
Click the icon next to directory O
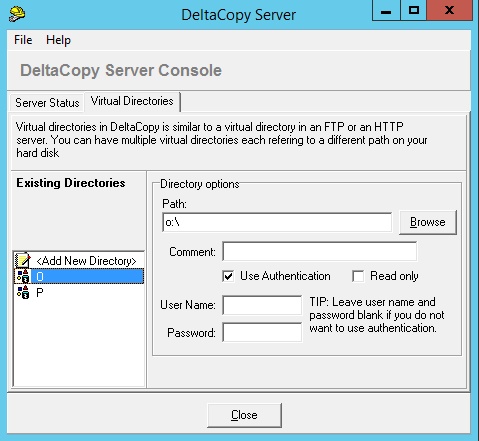coord(23,276)
